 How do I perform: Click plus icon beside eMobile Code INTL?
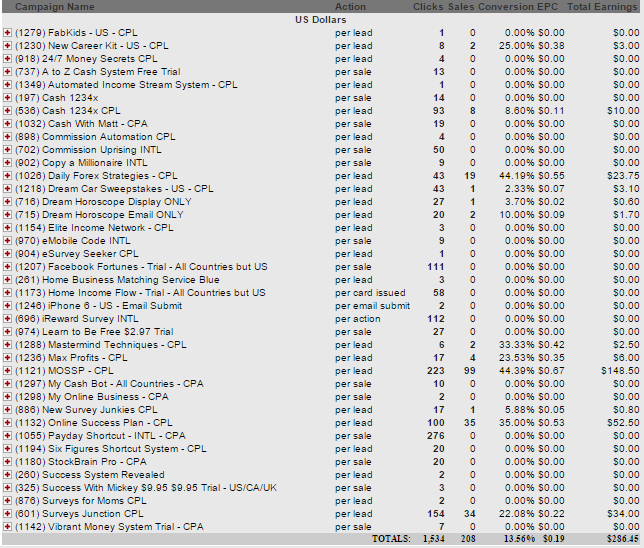[x=7, y=241]
